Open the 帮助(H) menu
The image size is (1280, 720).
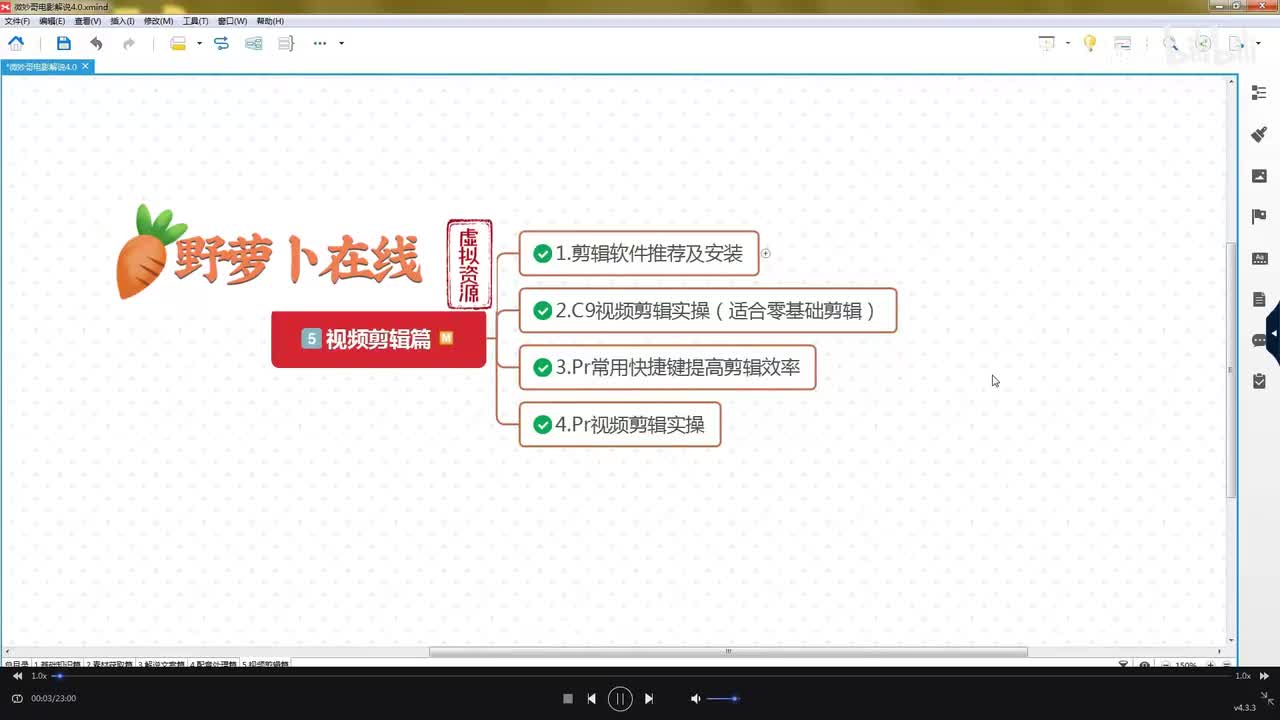[x=270, y=21]
